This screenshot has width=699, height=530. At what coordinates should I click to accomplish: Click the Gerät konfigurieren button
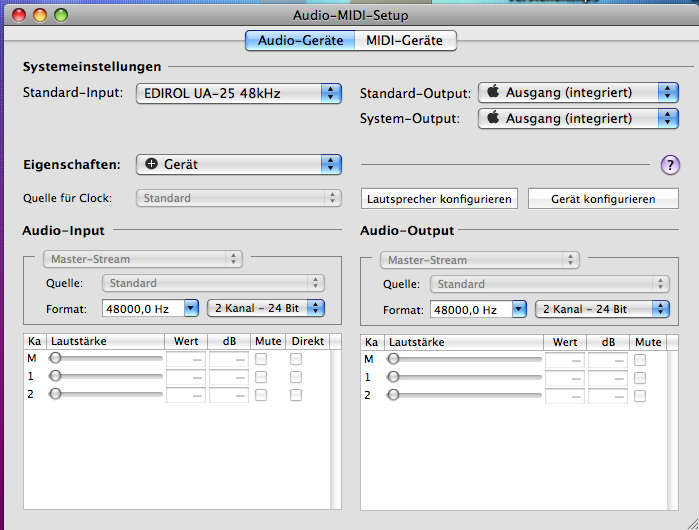point(602,199)
